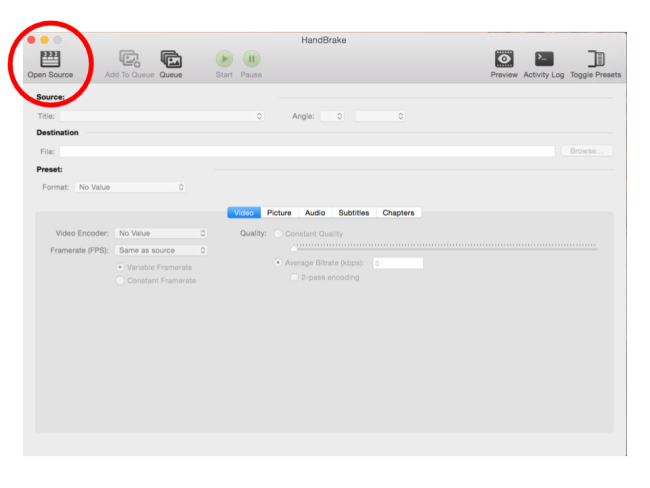Select Average Bitrate (kbps) radio button
650x488 pixels.
pos(278,263)
